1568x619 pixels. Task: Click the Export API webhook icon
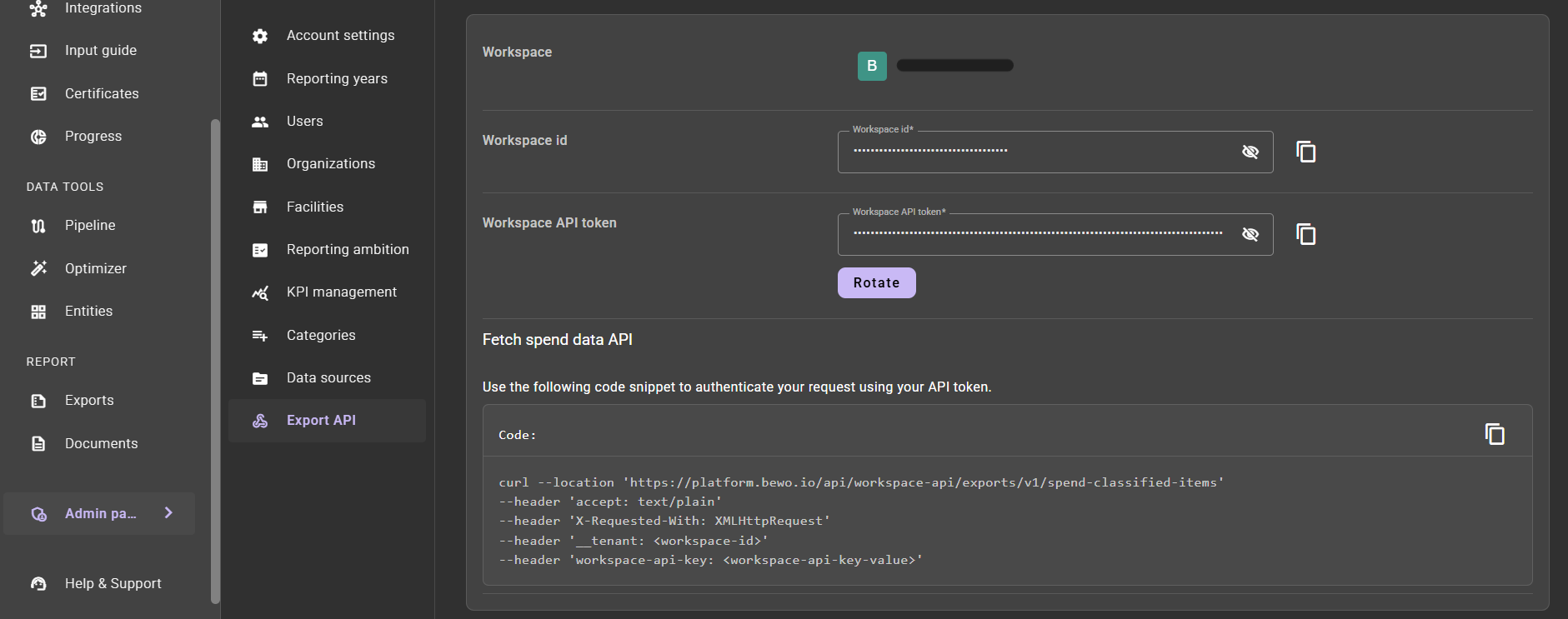(x=260, y=421)
